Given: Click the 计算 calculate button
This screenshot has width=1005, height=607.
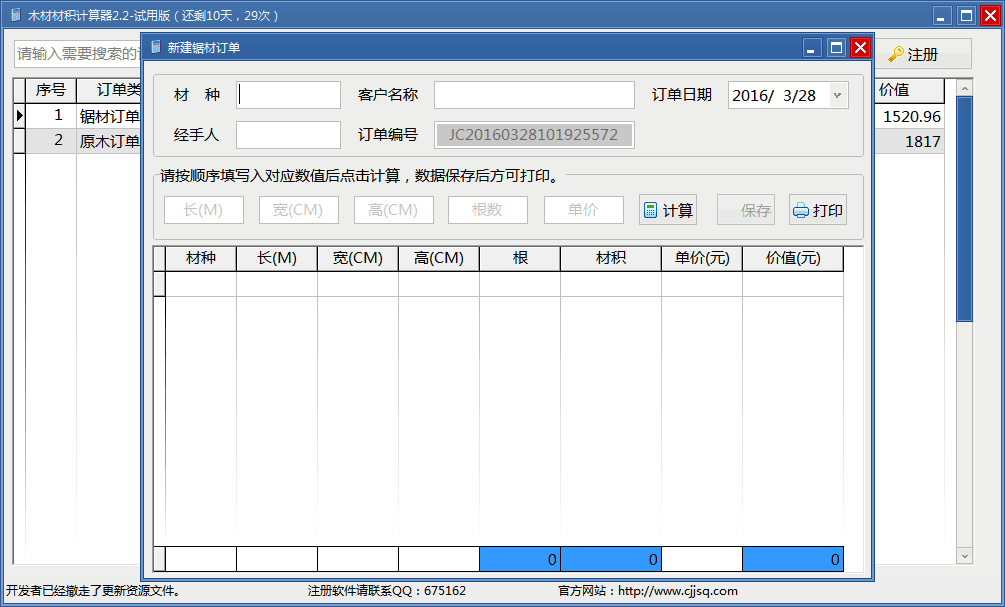Looking at the screenshot, I should [667, 210].
